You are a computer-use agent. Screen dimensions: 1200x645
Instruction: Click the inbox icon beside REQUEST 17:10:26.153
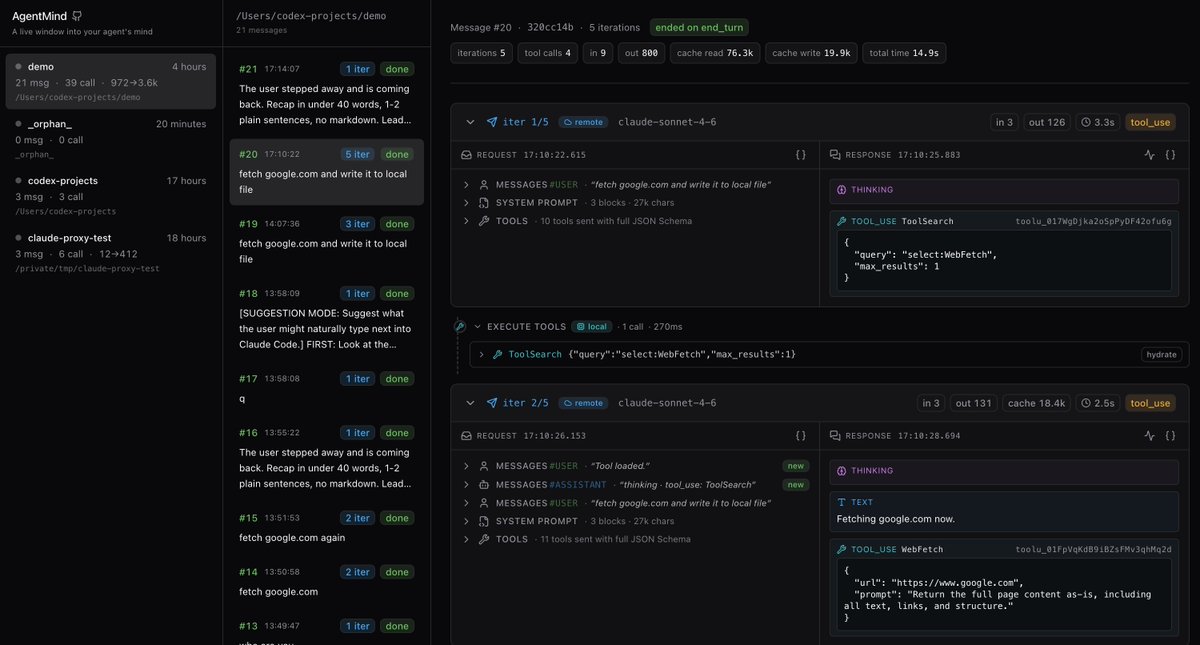coord(466,436)
